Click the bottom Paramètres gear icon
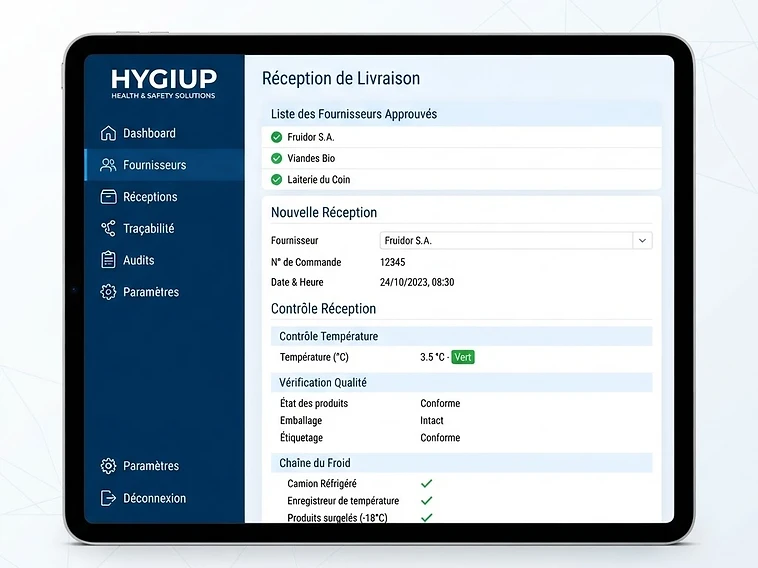This screenshot has width=758, height=568. 108,466
